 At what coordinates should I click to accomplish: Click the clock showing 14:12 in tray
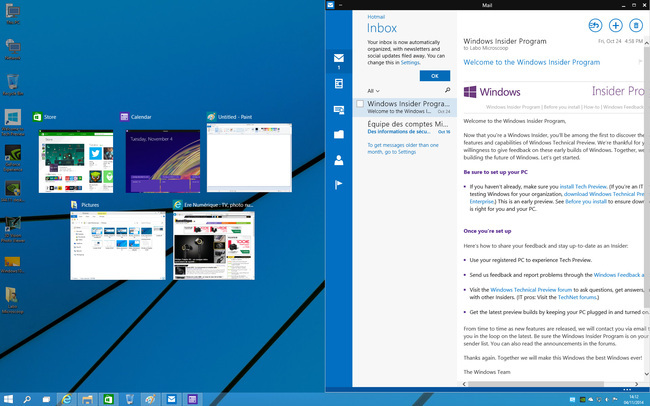[x=633, y=400]
